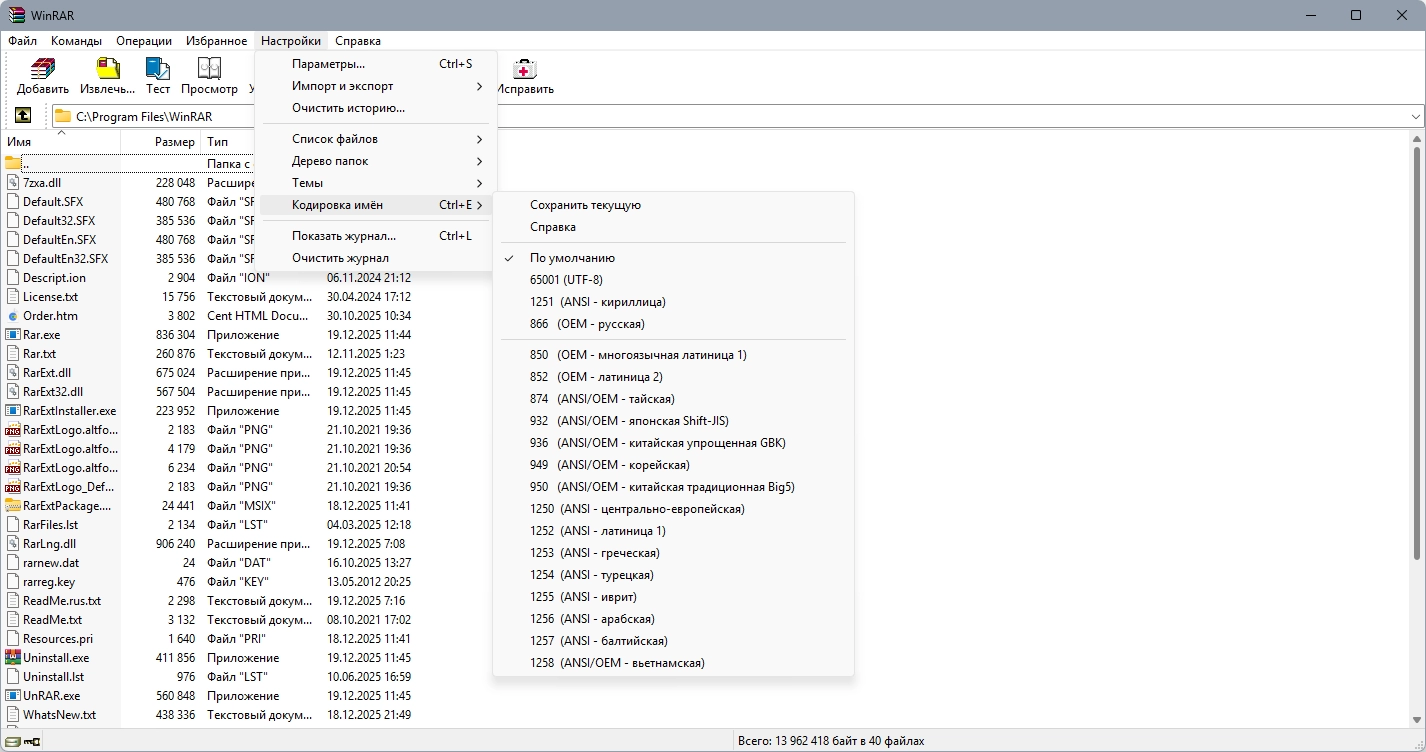
Task: Open the Операции menu
Action: click(144, 41)
